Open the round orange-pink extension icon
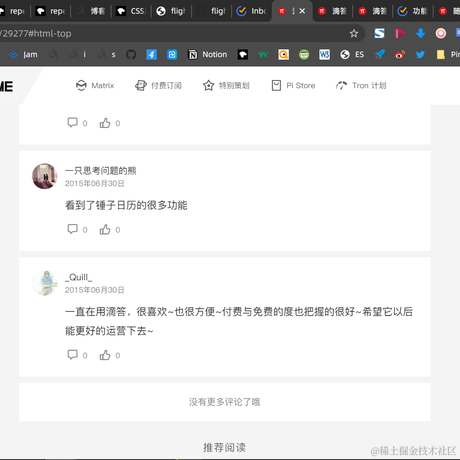Image resolution: width=460 pixels, height=460 pixels. click(x=441, y=33)
